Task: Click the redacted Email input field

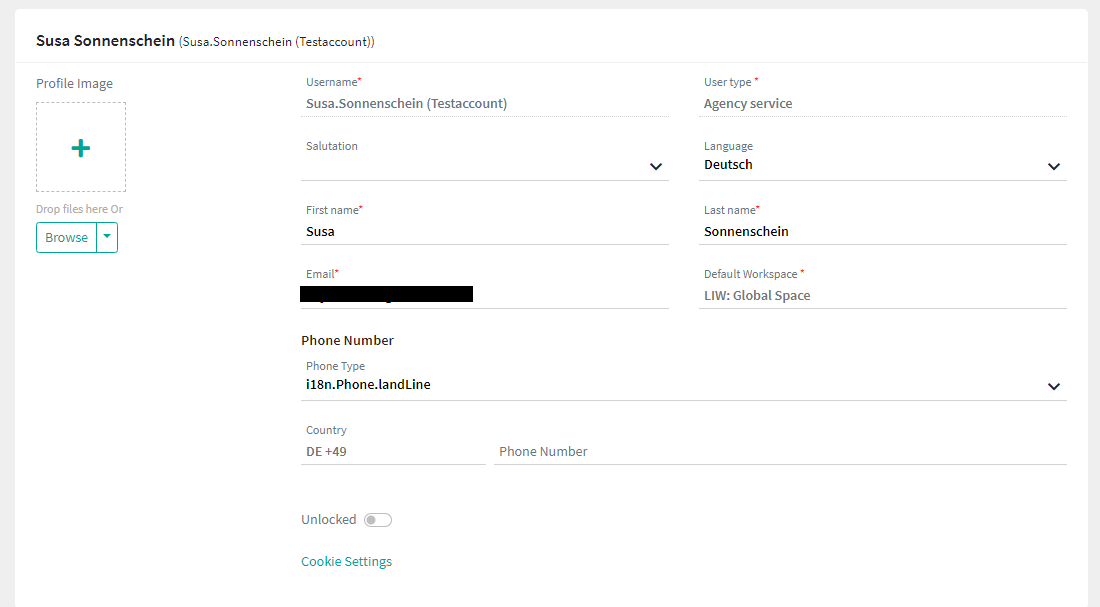Action: [484, 295]
